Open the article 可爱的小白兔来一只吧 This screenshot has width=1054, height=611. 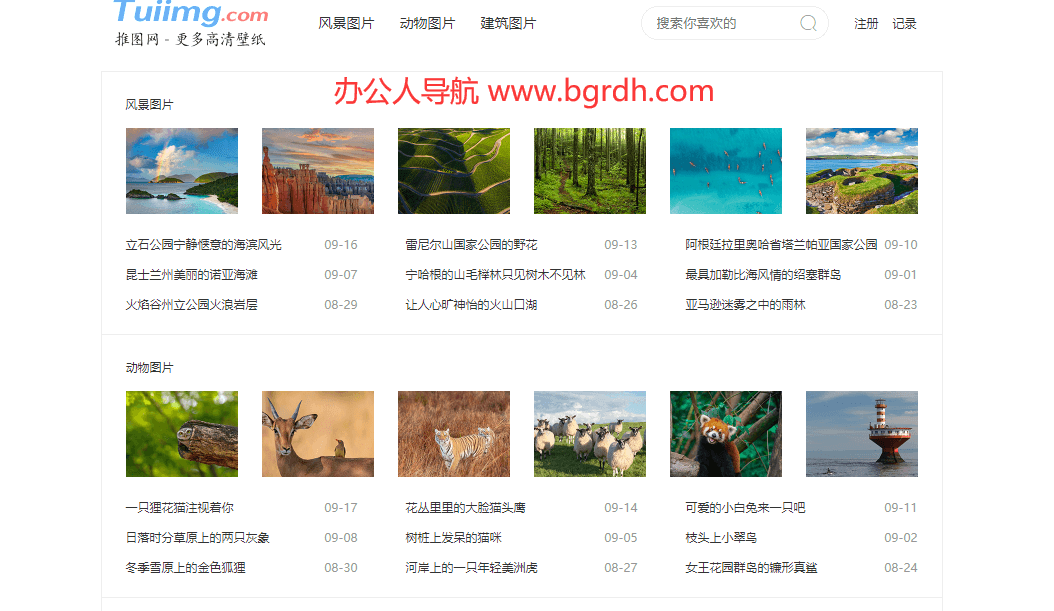747,507
